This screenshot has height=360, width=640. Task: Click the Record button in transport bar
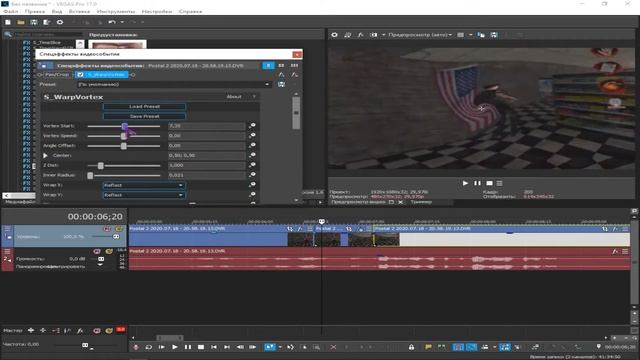[136, 347]
